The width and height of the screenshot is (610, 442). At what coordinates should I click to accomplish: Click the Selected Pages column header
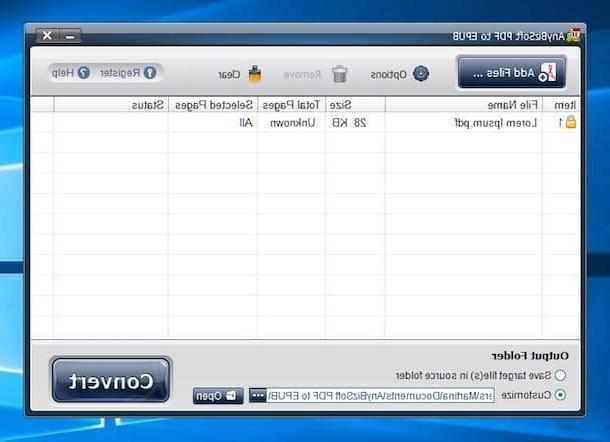coord(213,105)
